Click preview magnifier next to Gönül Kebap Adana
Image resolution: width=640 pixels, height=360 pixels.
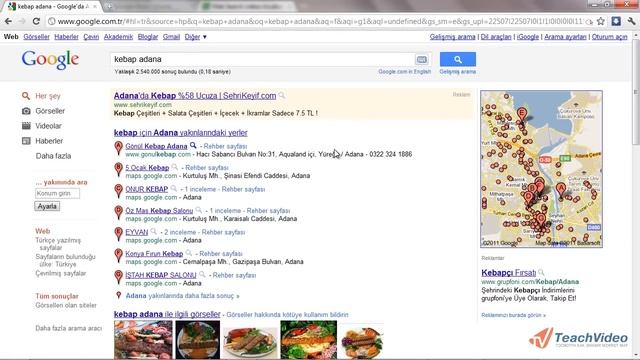pyautogui.click(x=193, y=146)
